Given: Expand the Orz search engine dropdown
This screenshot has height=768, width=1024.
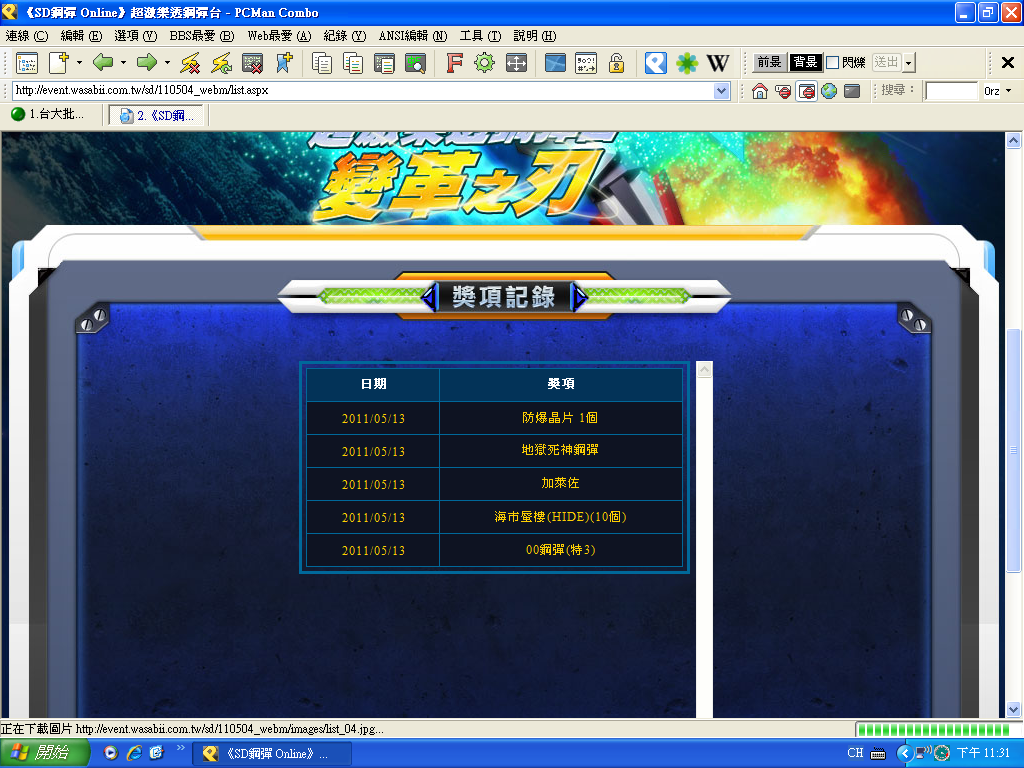Looking at the screenshot, I should (x=1009, y=91).
